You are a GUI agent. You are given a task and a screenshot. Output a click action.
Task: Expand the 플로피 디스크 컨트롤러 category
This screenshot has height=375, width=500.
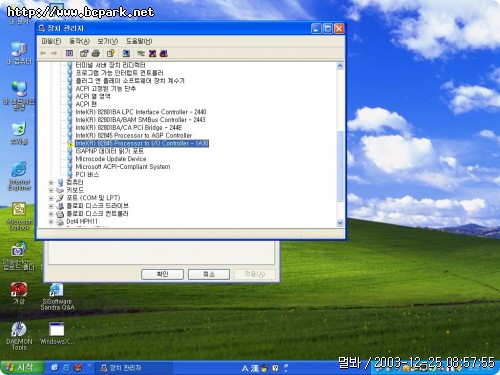tap(51, 214)
